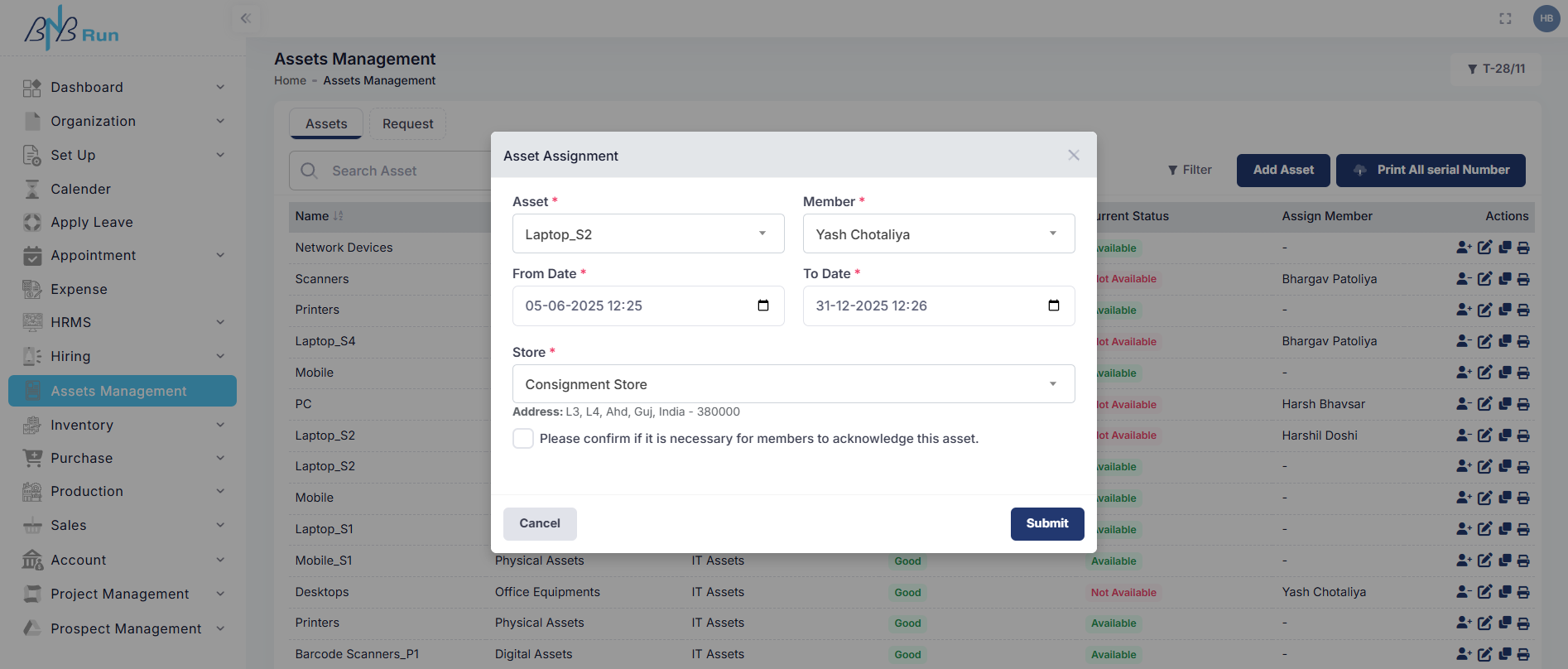Check the member acknowledgement confirmation checkbox
Viewport: 1568px width, 669px height.
tap(523, 439)
